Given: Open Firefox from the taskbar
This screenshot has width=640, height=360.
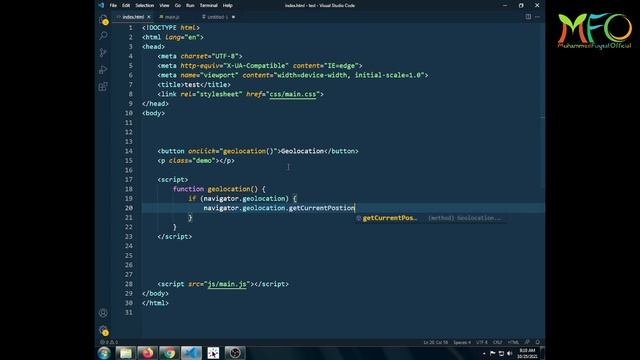Looking at the screenshot, I should pos(147,353).
